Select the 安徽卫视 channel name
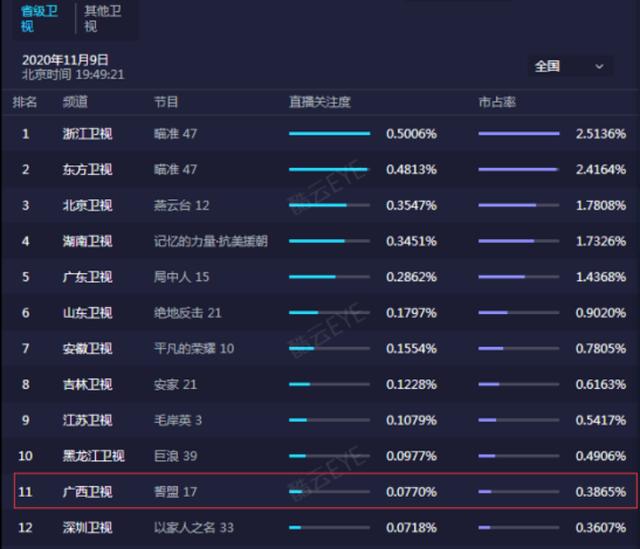640x549 pixels. (87, 349)
